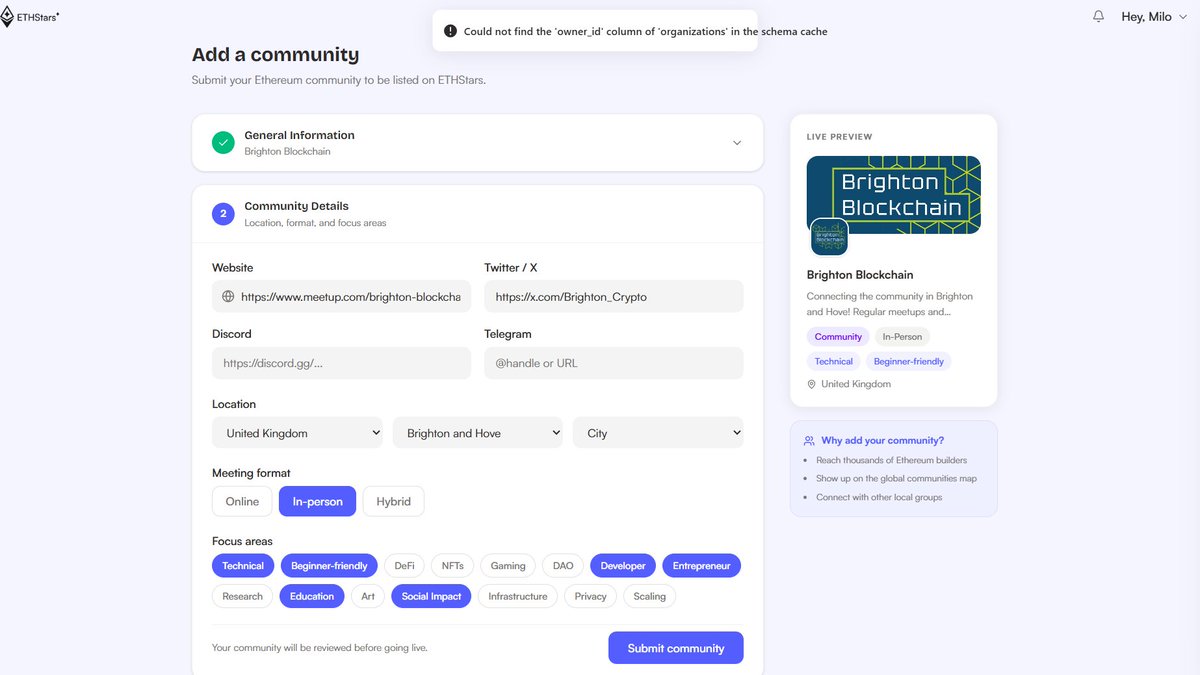Toggle the DAO focus area
This screenshot has width=1200, height=675.
point(563,566)
